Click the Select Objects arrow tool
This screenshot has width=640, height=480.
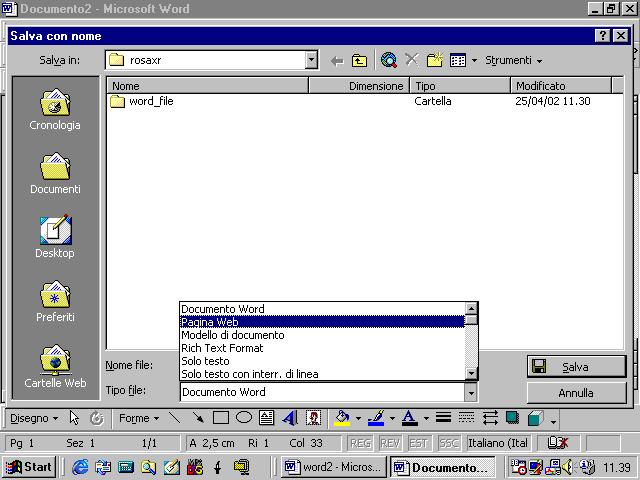point(74,418)
